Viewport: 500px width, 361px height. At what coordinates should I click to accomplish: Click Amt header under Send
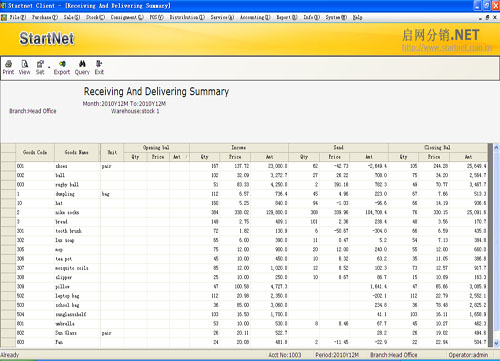(369, 157)
